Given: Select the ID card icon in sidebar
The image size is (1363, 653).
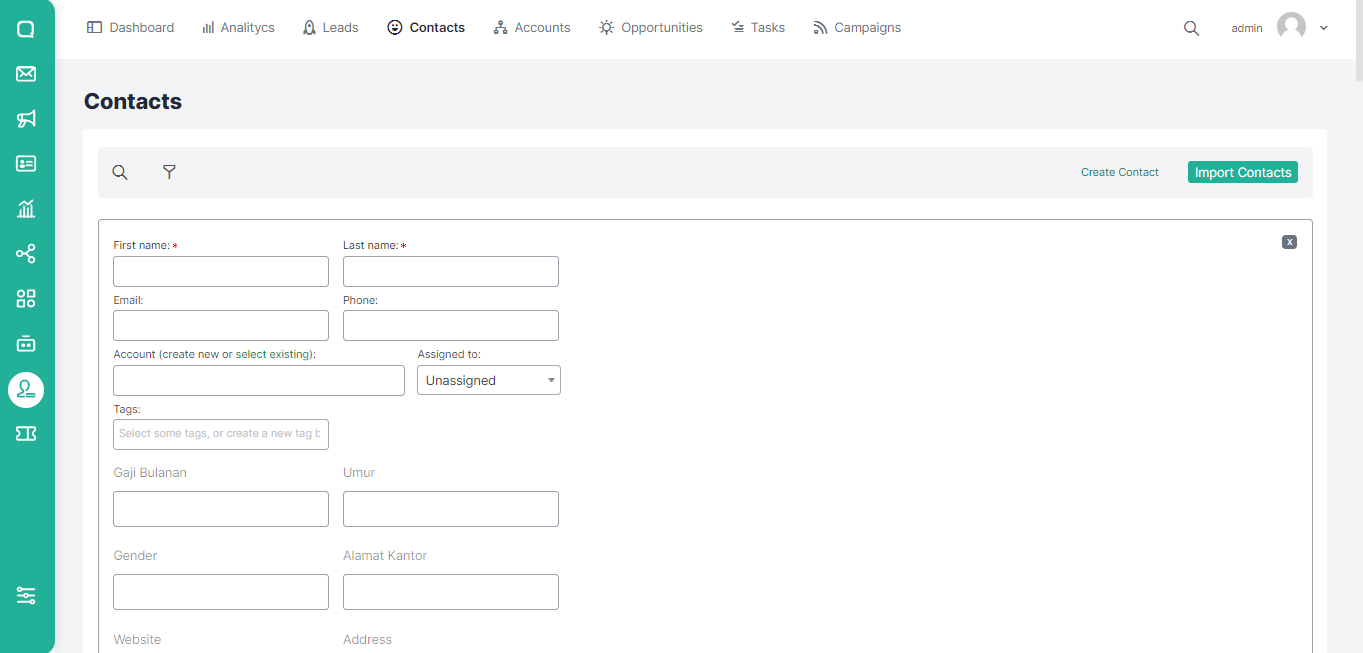Looking at the screenshot, I should [x=26, y=164].
